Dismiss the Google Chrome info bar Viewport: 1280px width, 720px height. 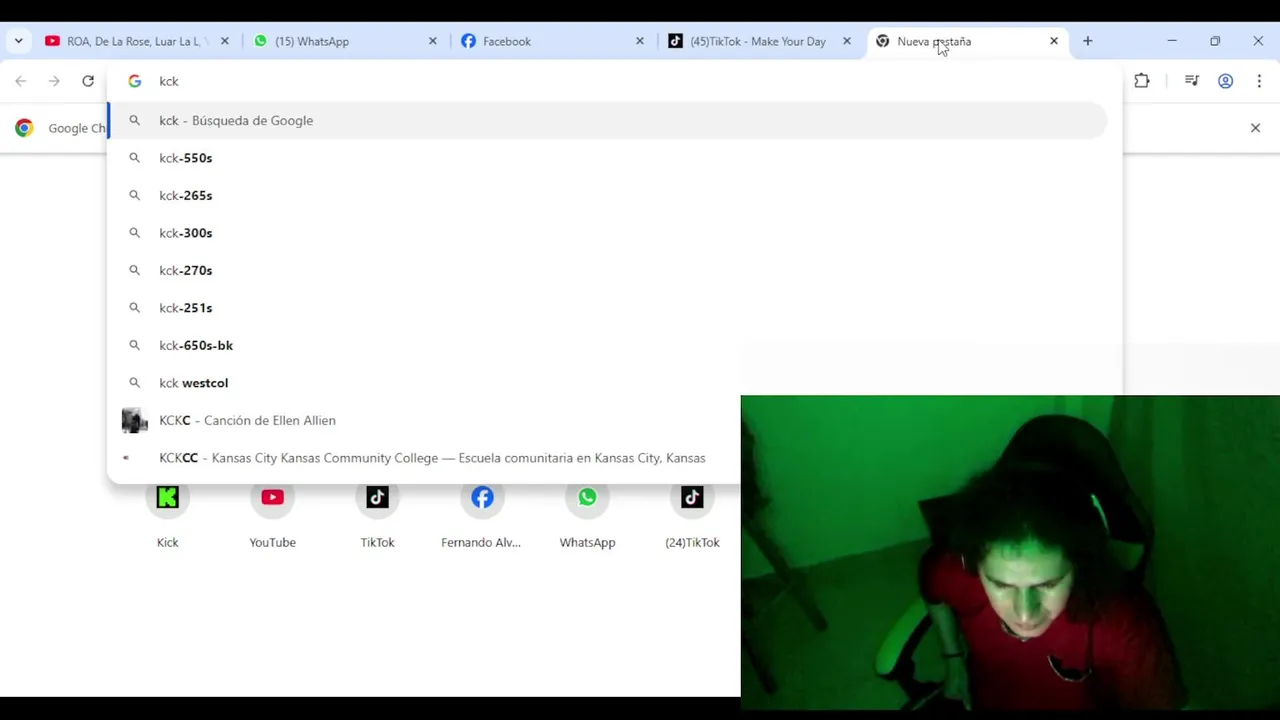[x=1255, y=128]
